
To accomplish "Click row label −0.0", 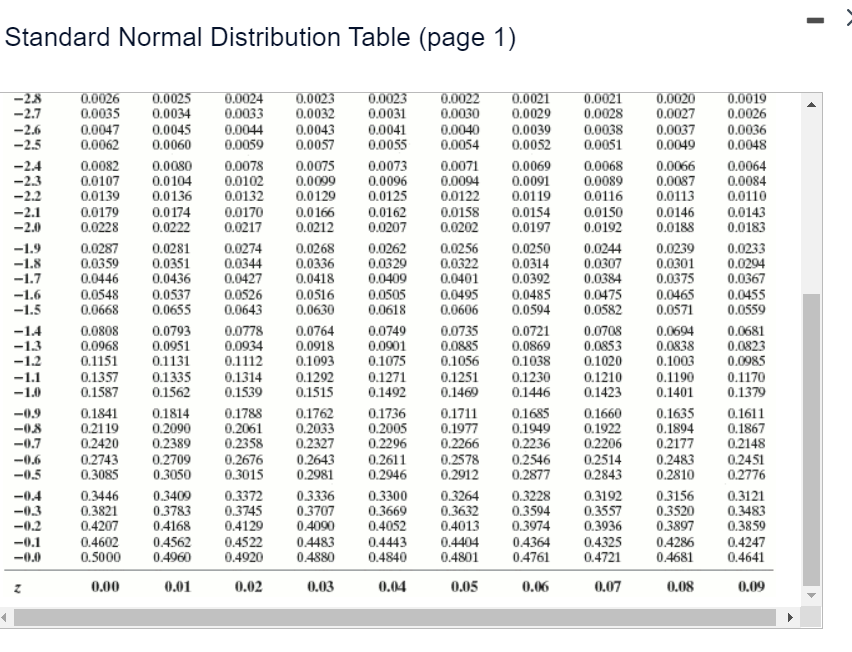I will pyautogui.click(x=28, y=558).
